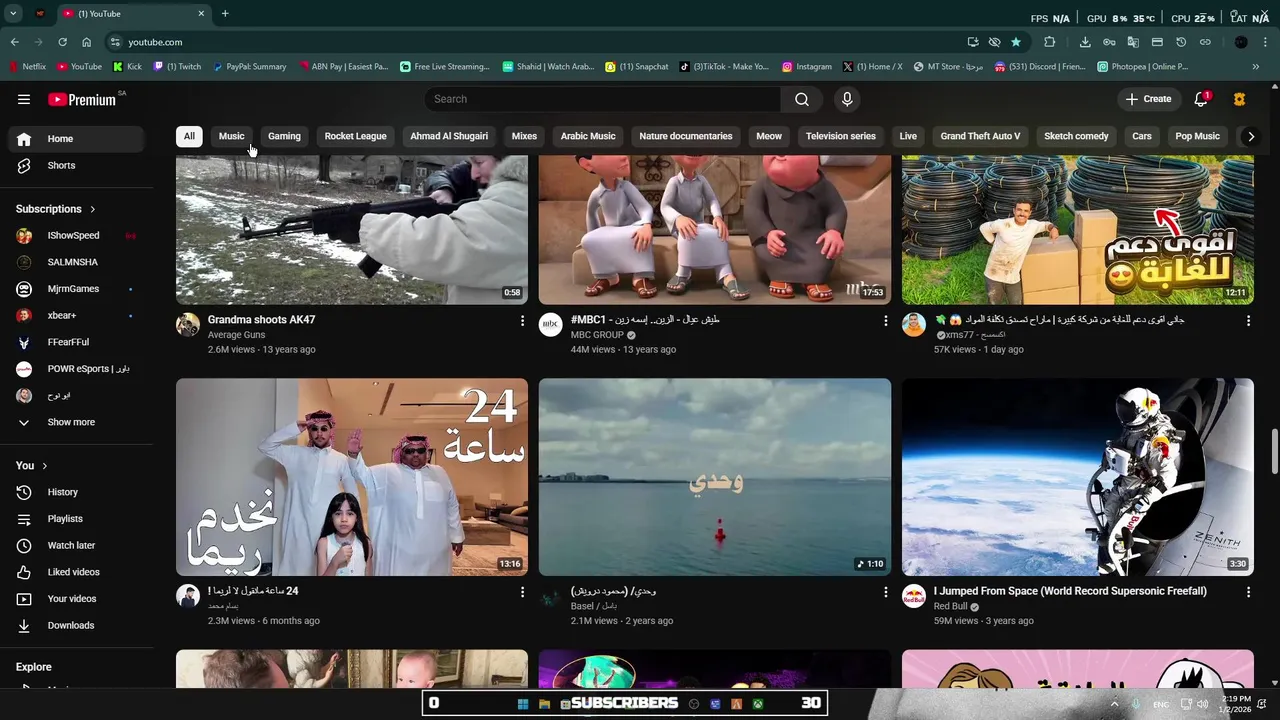Open the MjrmGames subscription
The width and height of the screenshot is (1280, 720).
coord(76,289)
